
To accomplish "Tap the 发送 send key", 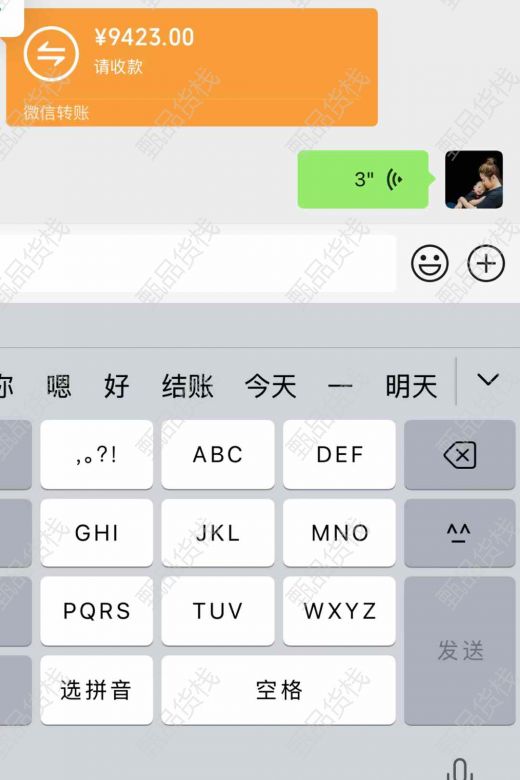I will pos(459,651).
